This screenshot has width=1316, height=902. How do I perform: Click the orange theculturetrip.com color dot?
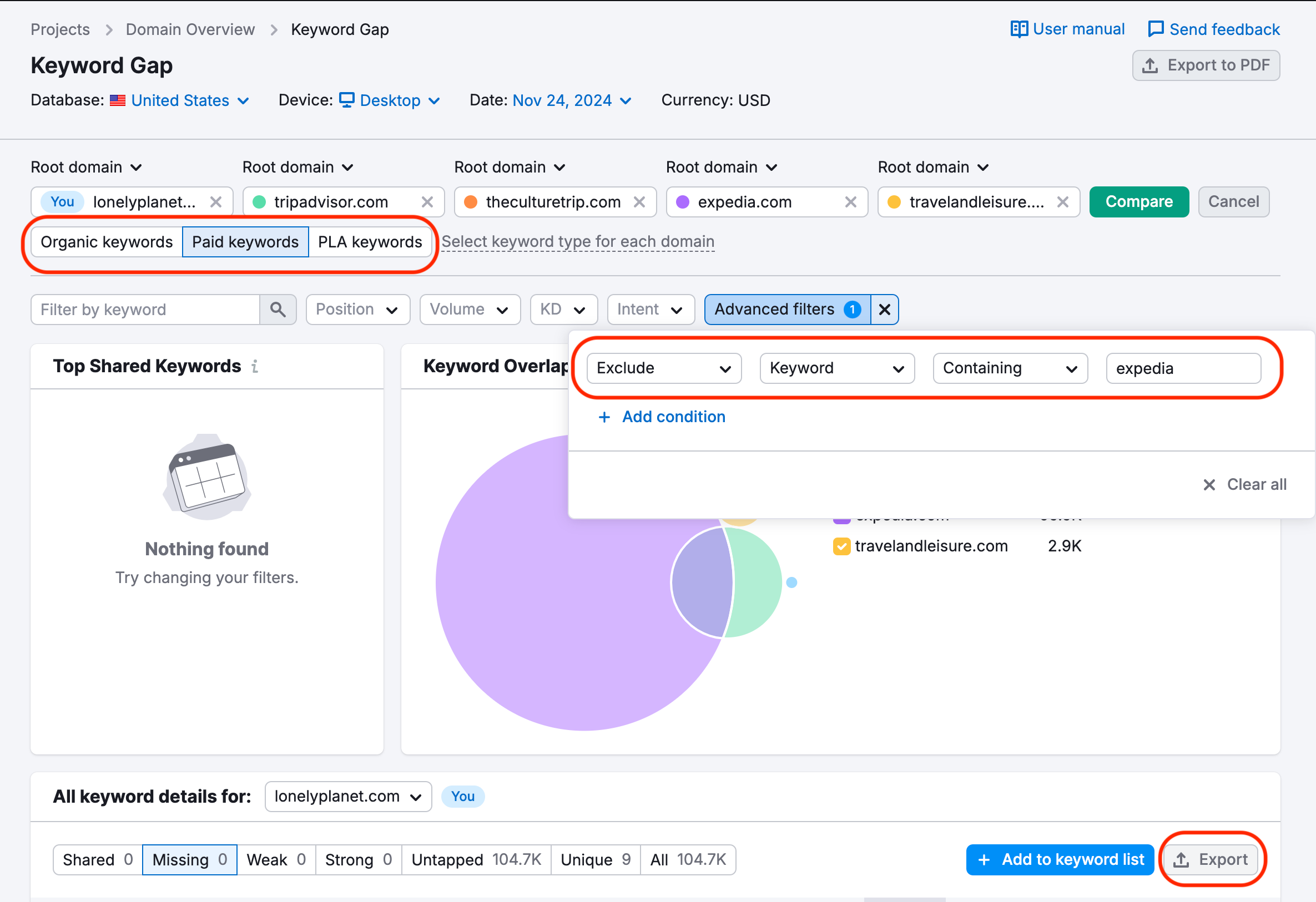pos(471,202)
